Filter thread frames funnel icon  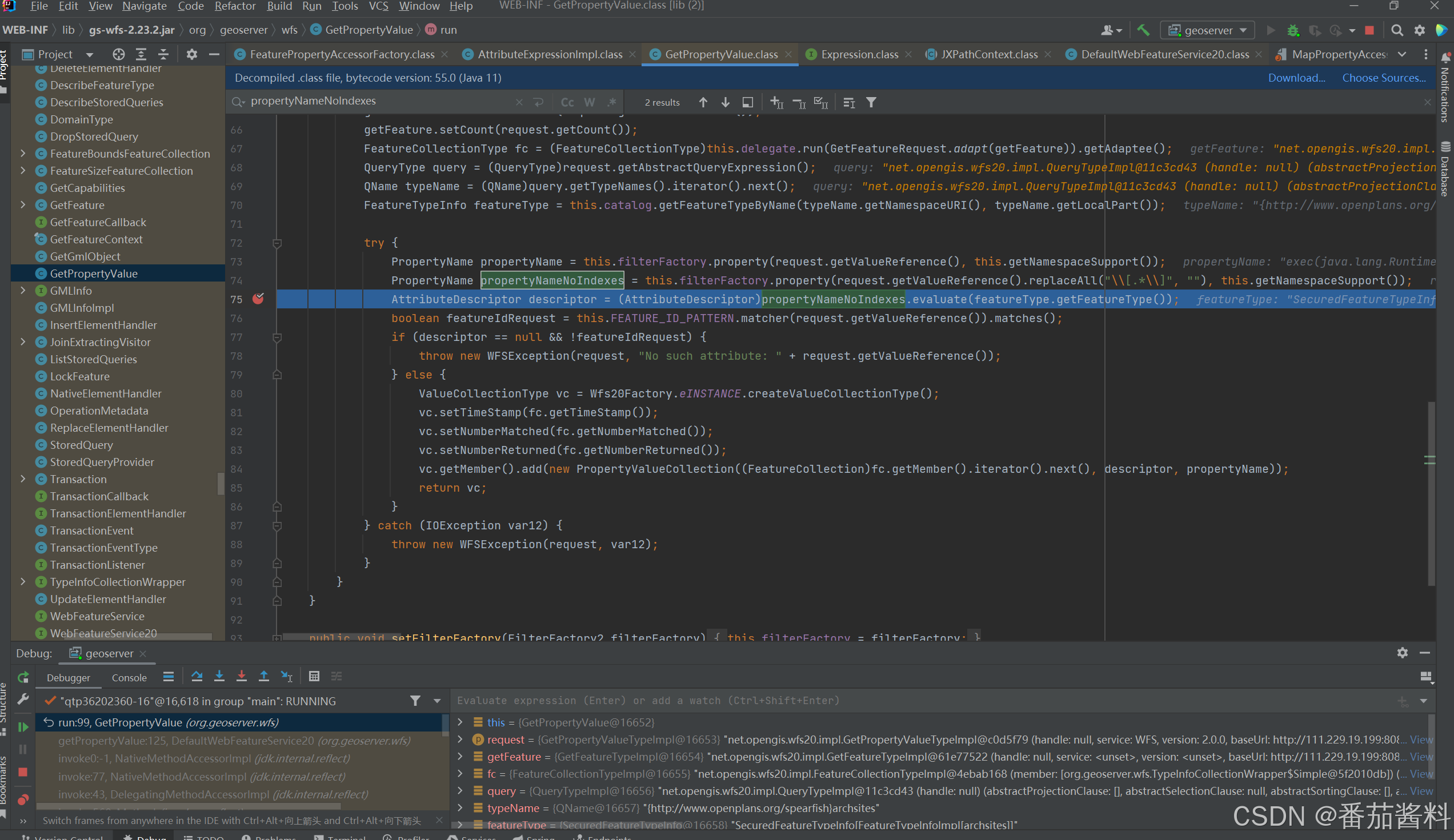(x=415, y=701)
